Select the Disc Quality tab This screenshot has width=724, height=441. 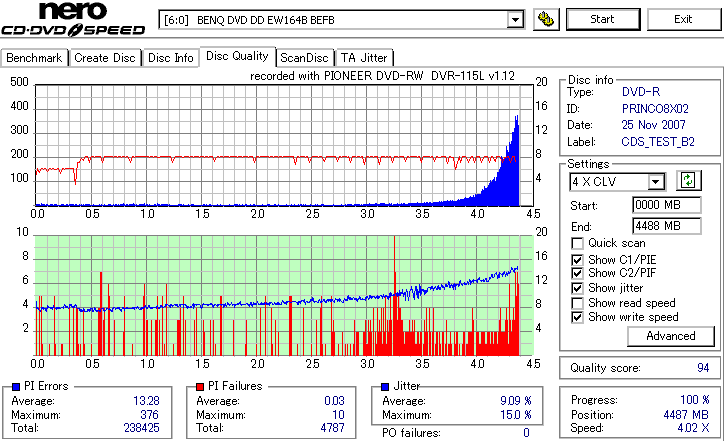click(237, 56)
